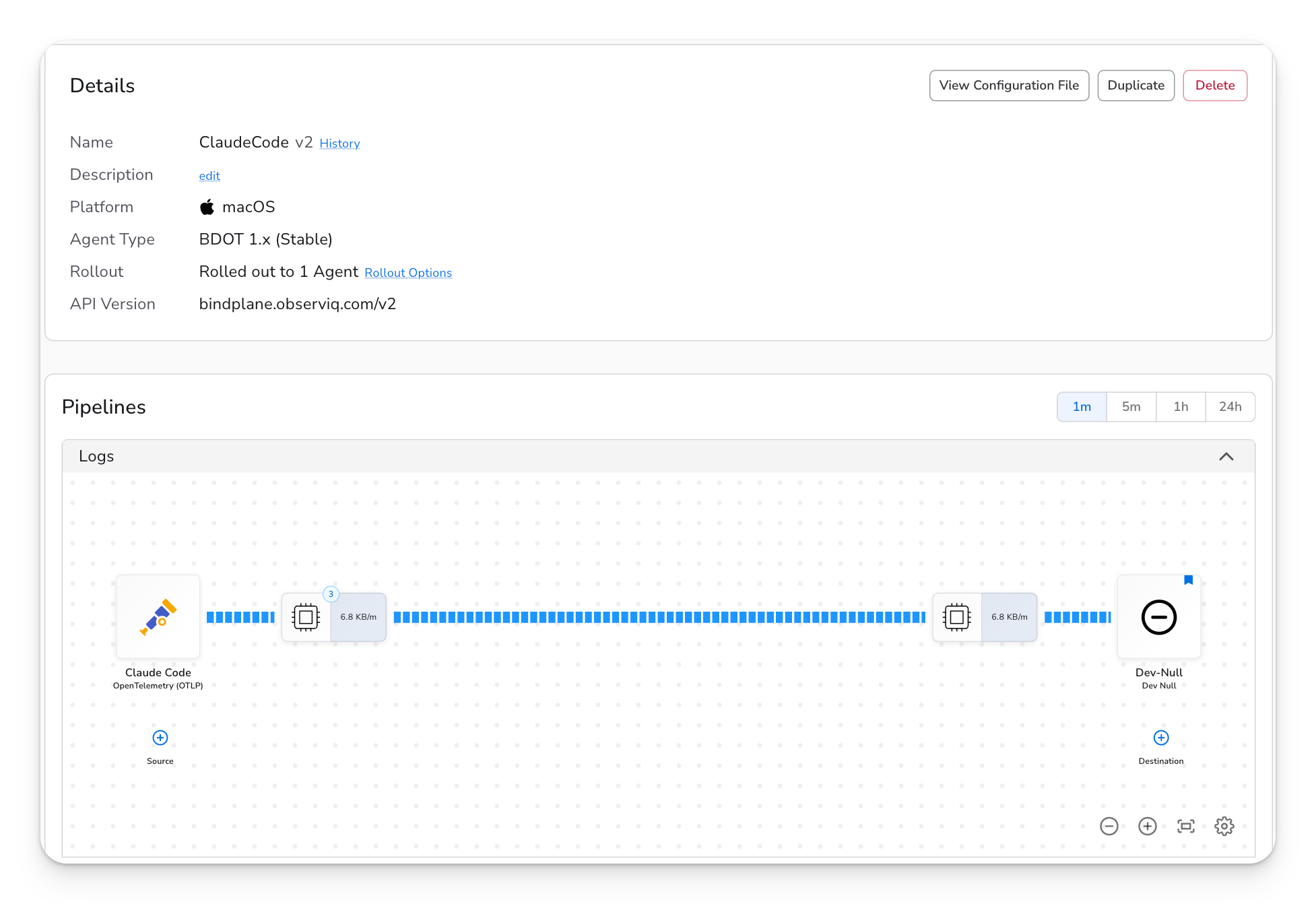The width and height of the screenshot is (1316, 904).
Task: Open the processors chip before Dev-Null
Action: tap(957, 616)
